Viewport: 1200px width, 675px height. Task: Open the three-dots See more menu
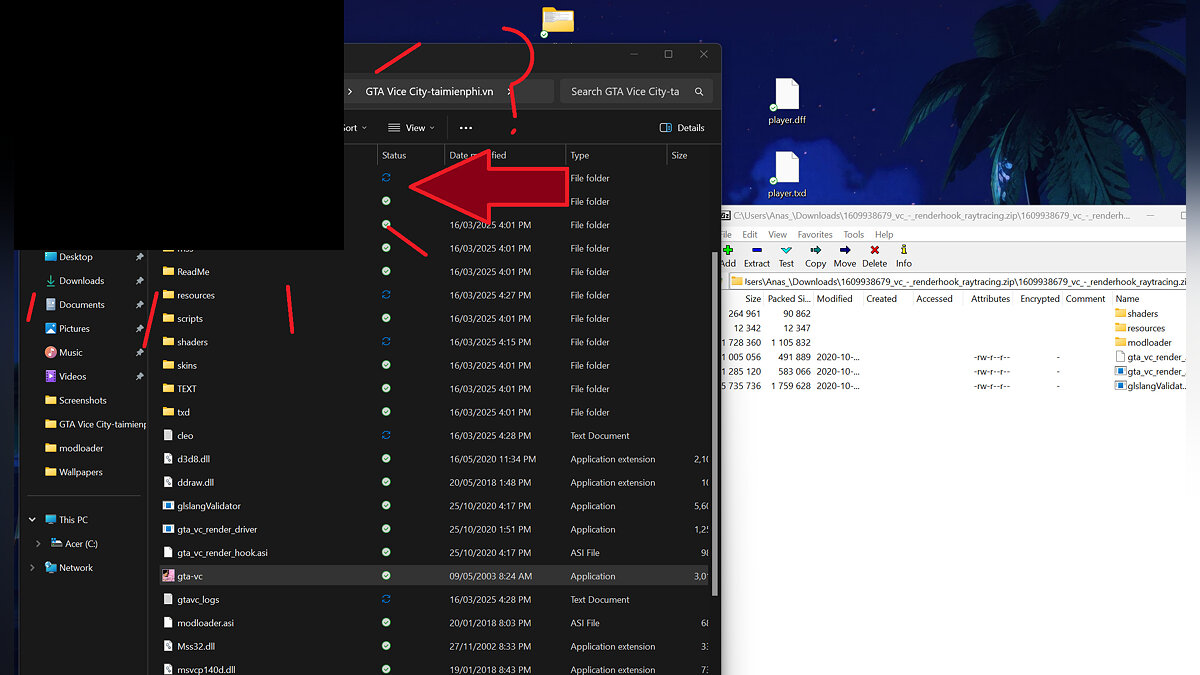(x=466, y=128)
